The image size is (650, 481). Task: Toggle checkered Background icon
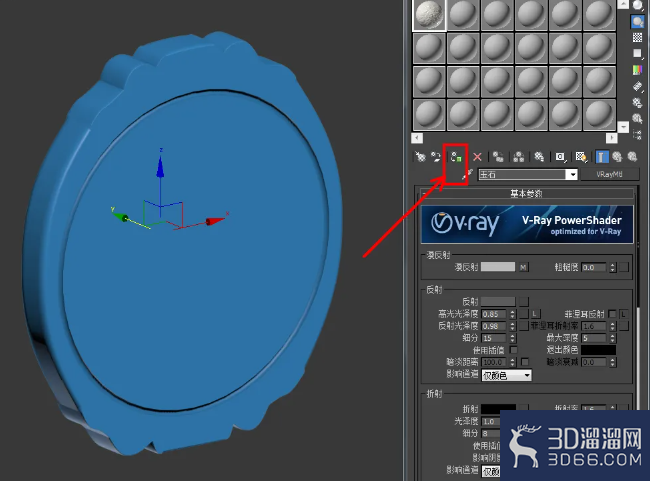638,38
